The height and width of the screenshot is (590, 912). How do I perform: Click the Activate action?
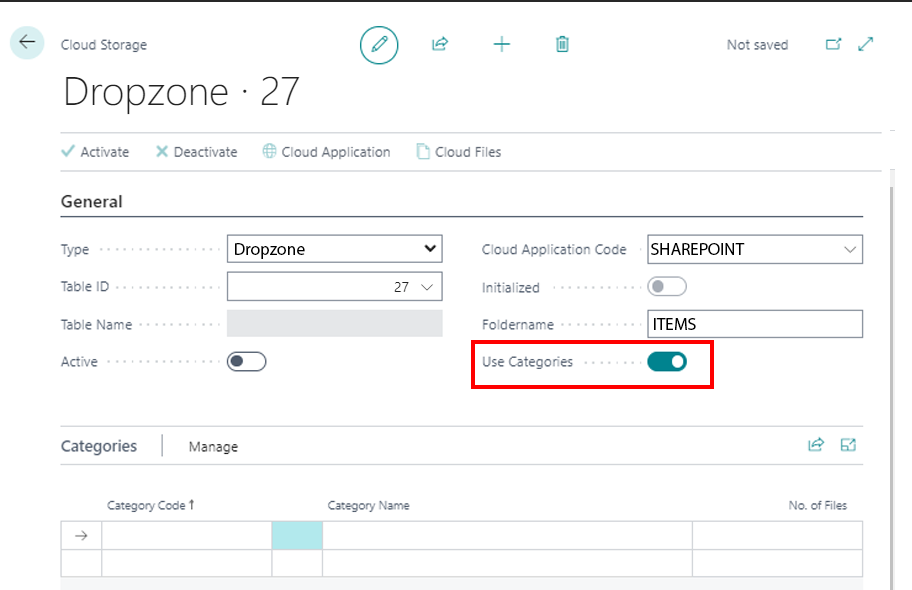[x=95, y=152]
